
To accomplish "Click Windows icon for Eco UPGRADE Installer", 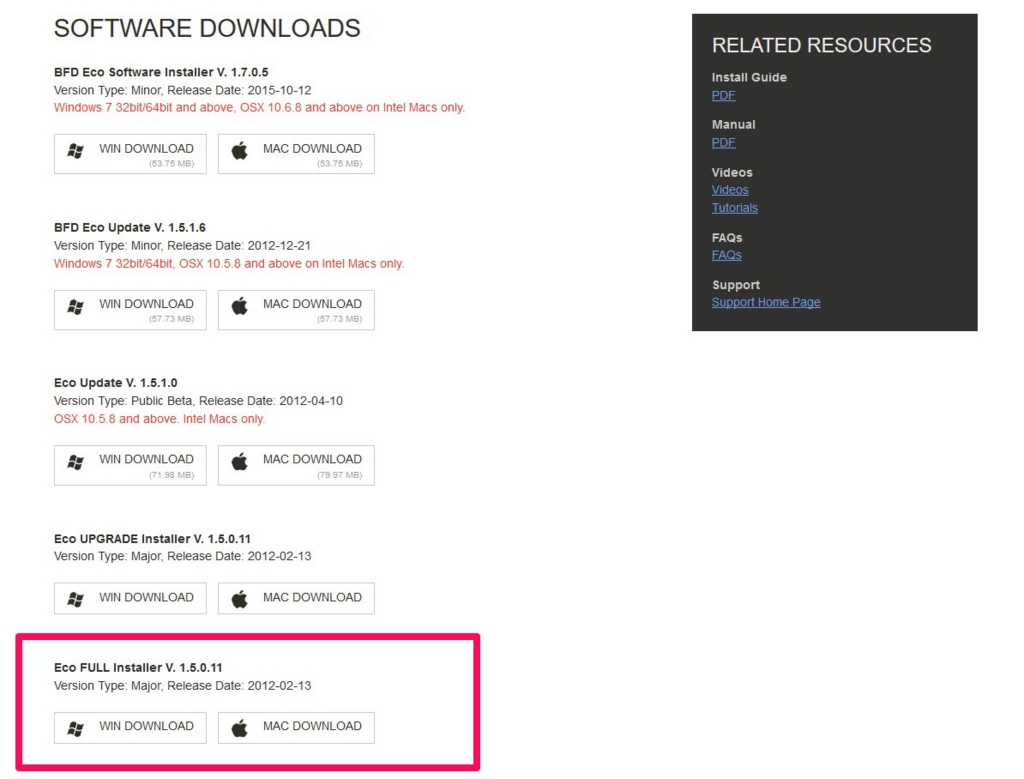I will point(76,598).
